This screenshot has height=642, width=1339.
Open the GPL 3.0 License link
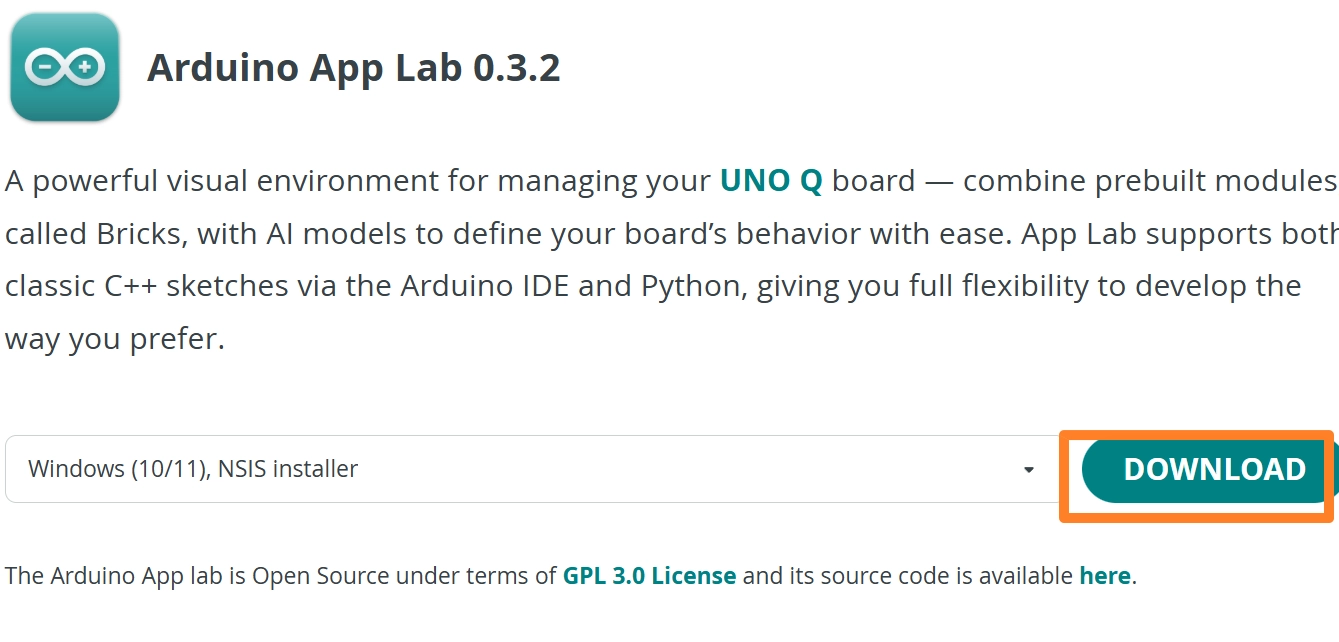(x=649, y=576)
